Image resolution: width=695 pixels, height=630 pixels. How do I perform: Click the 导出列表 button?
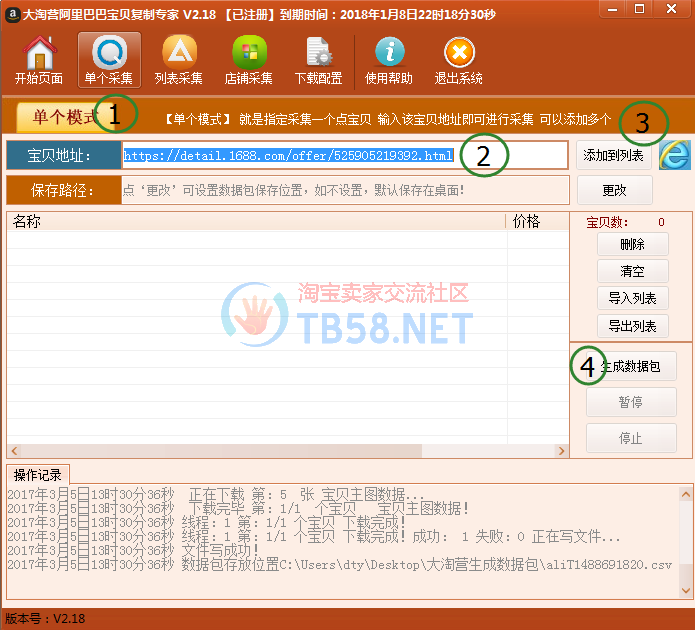coord(633,326)
